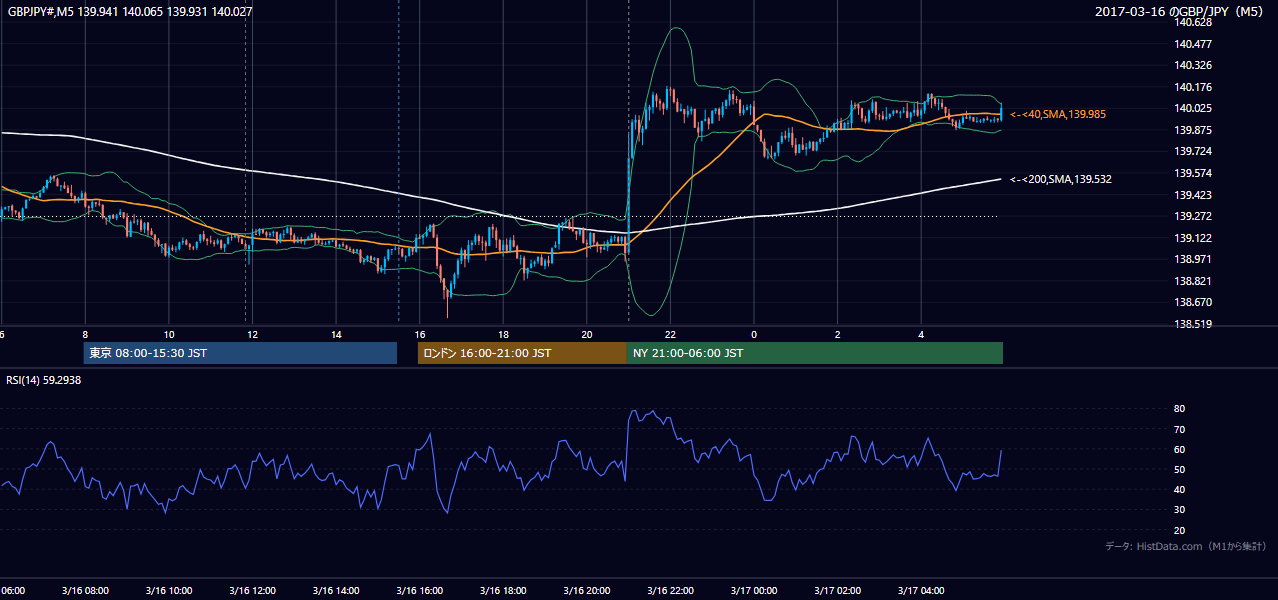The height and width of the screenshot is (600, 1278).
Task: Click the RSI 70 level label
Action: pos(1179,429)
